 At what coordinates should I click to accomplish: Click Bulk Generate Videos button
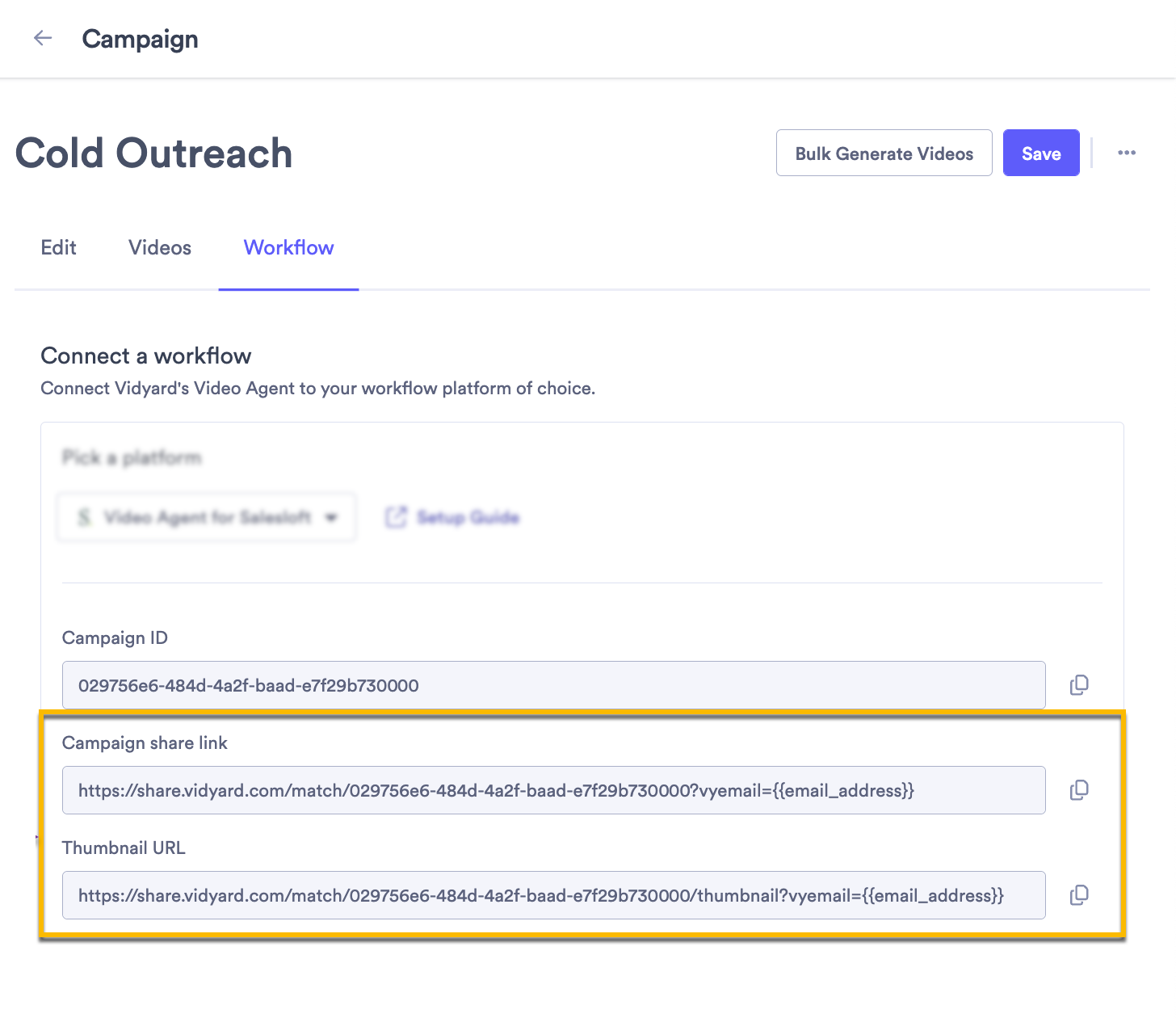(884, 153)
